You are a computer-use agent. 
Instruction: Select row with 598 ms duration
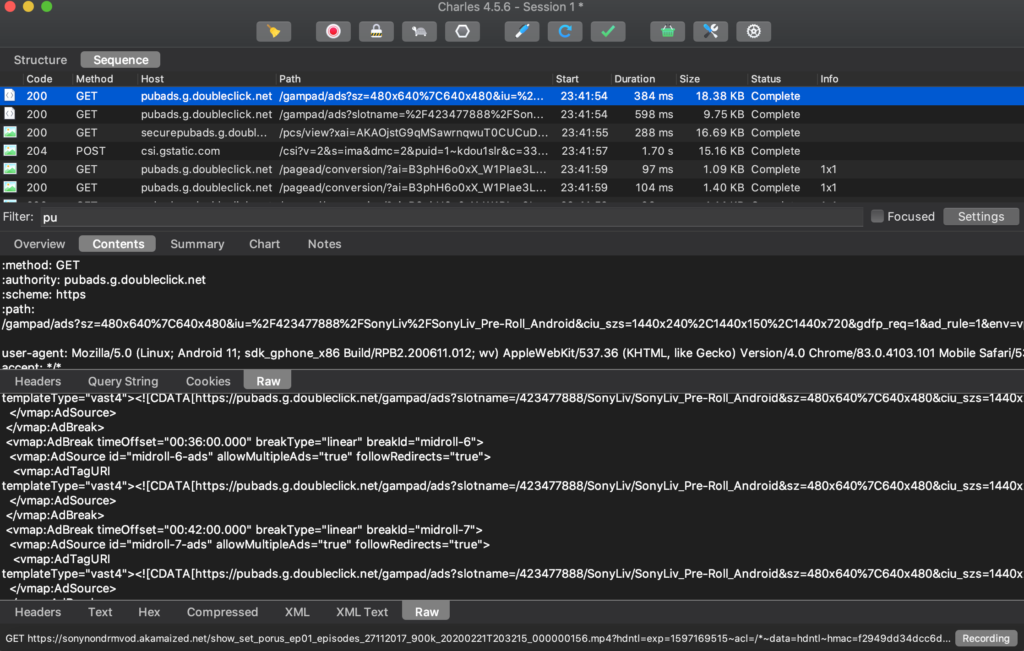(512, 114)
